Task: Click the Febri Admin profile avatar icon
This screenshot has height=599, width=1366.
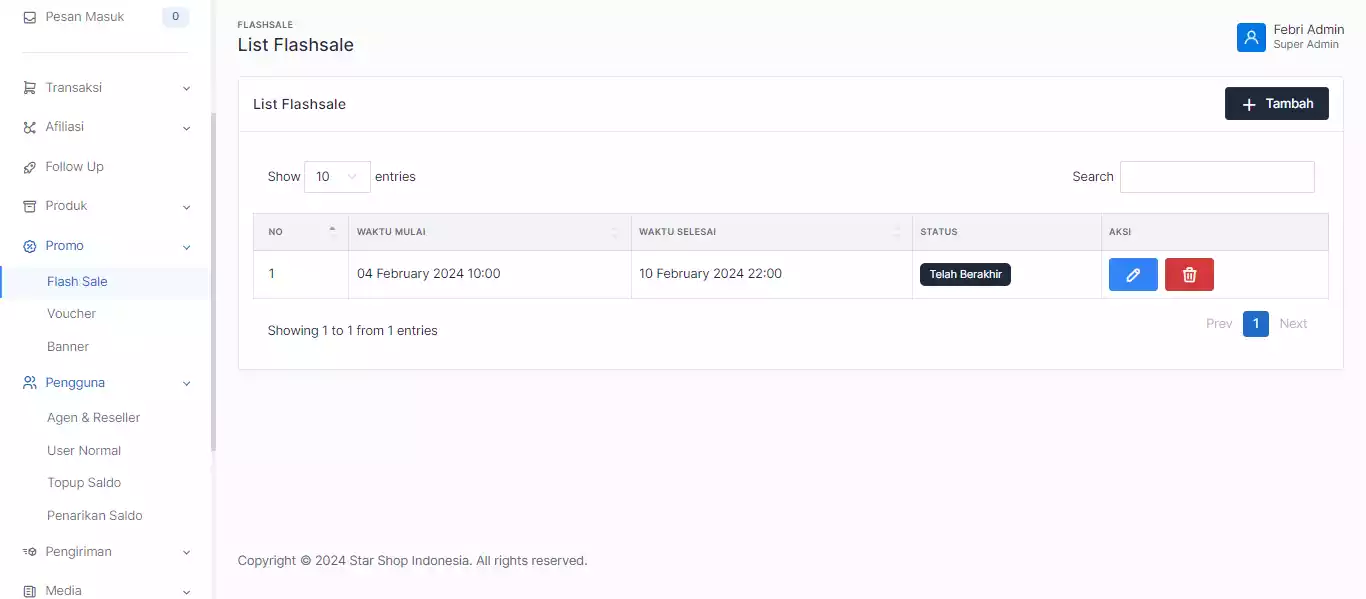Action: 1251,37
